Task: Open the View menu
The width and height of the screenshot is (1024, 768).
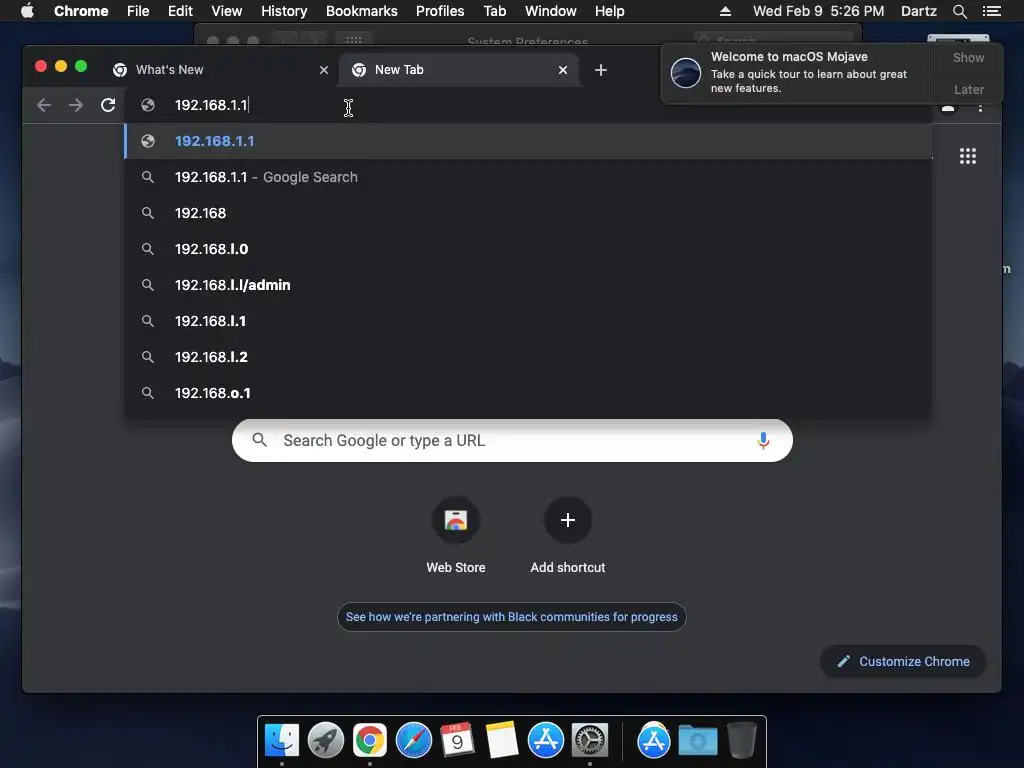Action: click(x=227, y=11)
